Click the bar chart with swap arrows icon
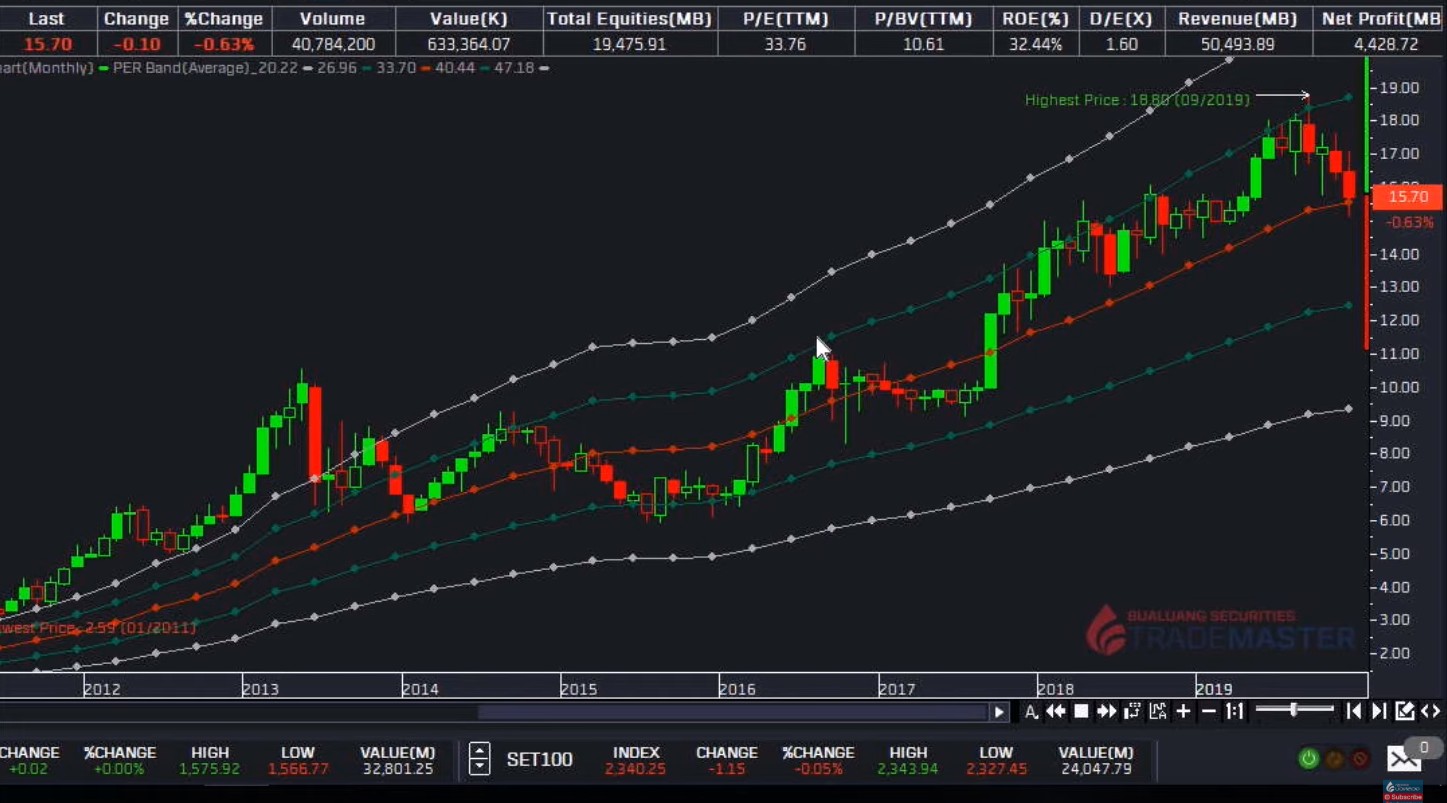This screenshot has width=1447, height=803. point(1132,711)
